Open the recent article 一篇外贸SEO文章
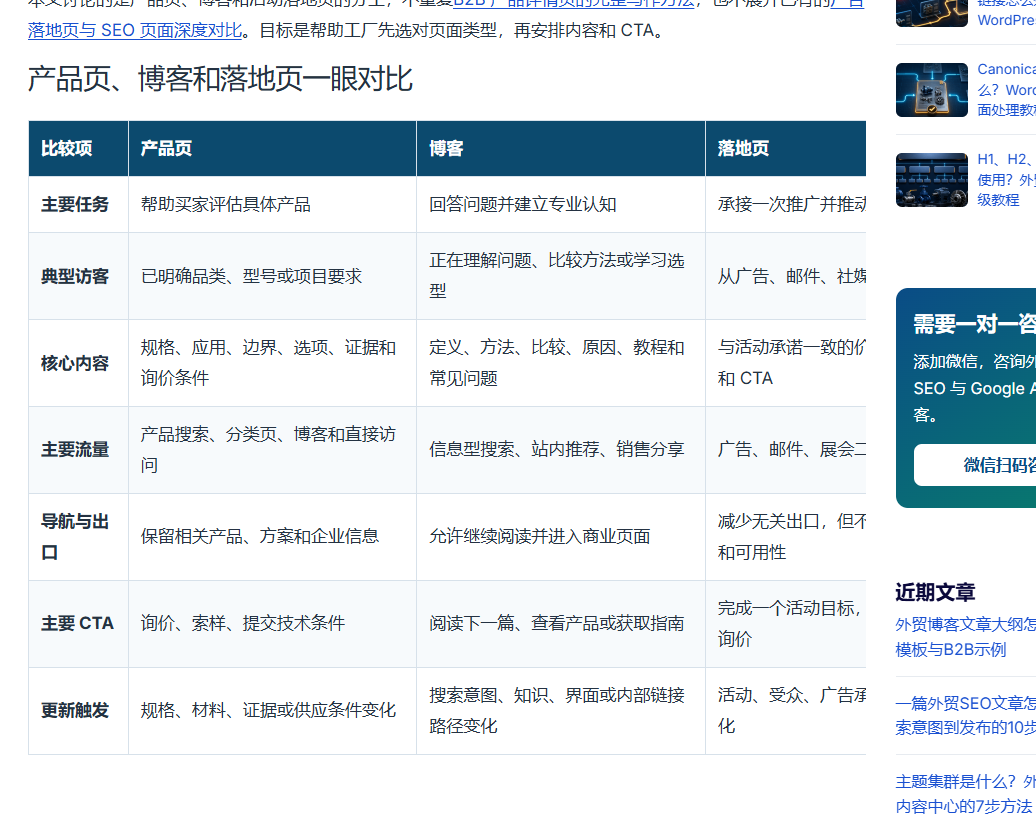 (965, 716)
